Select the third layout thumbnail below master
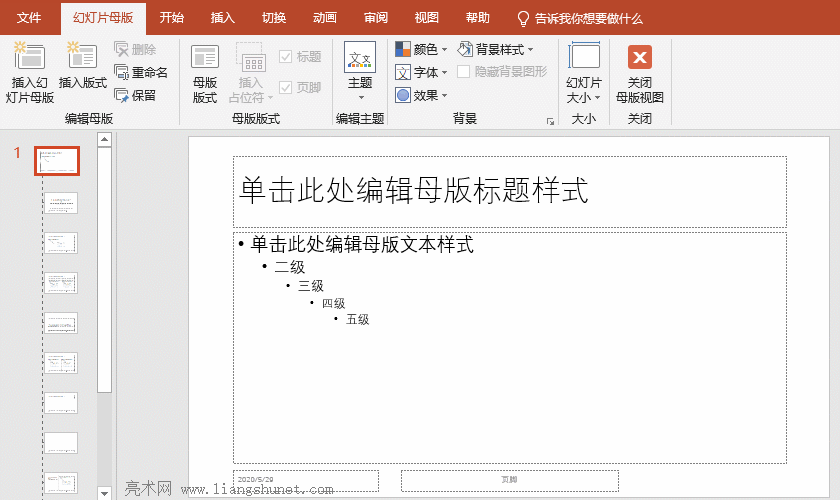The image size is (840, 500). (61, 283)
